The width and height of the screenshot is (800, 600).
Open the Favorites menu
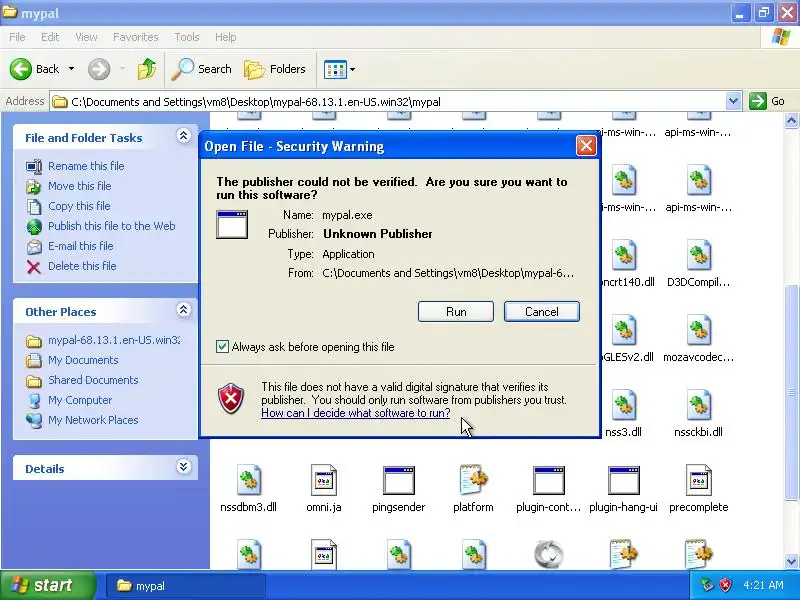pyautogui.click(x=136, y=37)
